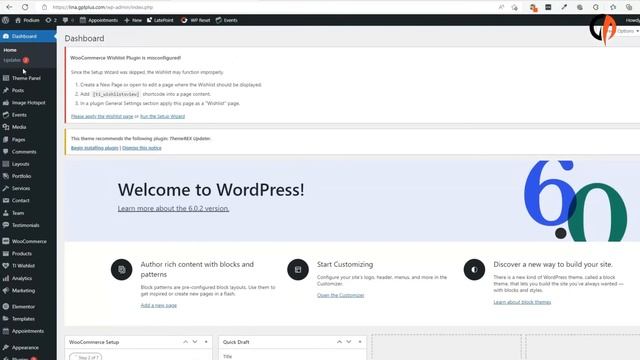Click the Analytics bar chart icon

pyautogui.click(x=6, y=278)
